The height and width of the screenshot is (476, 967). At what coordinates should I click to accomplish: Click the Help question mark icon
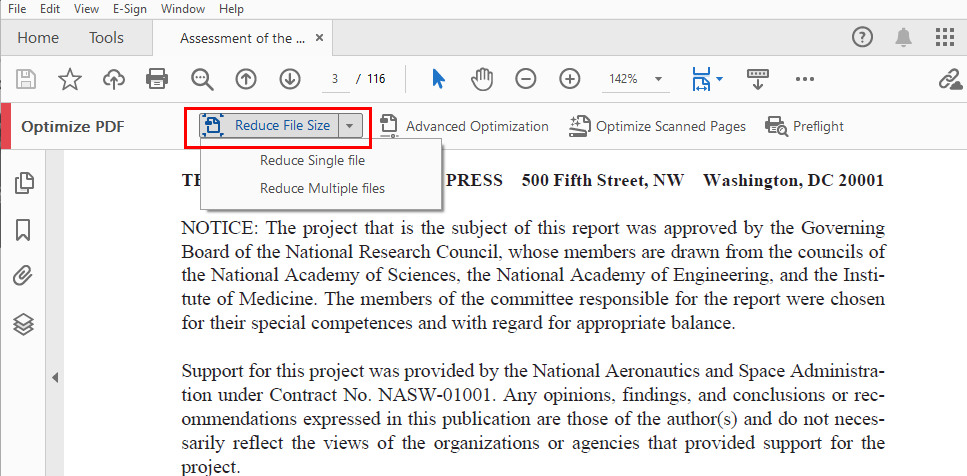click(862, 38)
